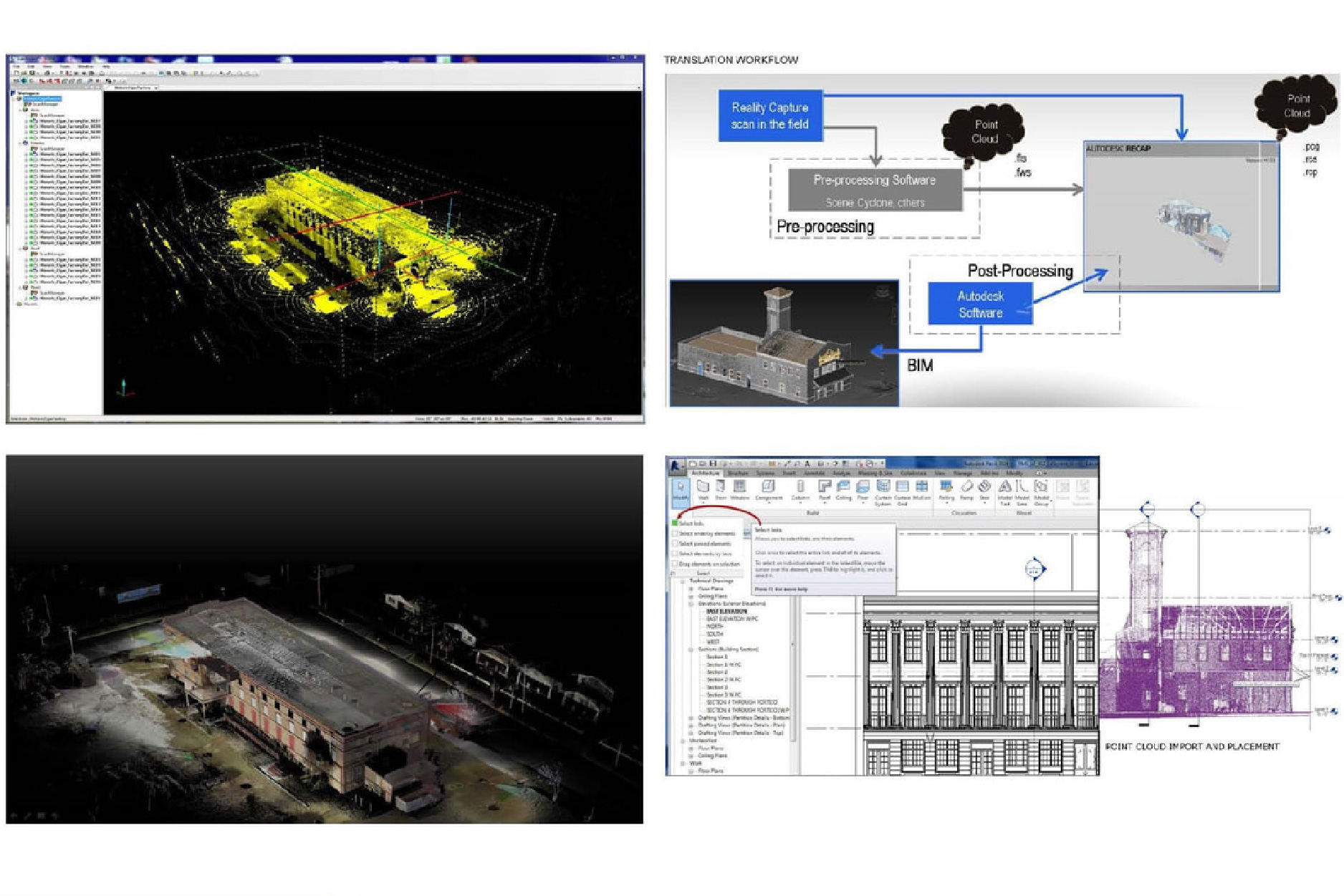The height and width of the screenshot is (896, 1344).
Task: Expand Drafting Views (Partition Details - Bottom)
Action: pos(691,718)
